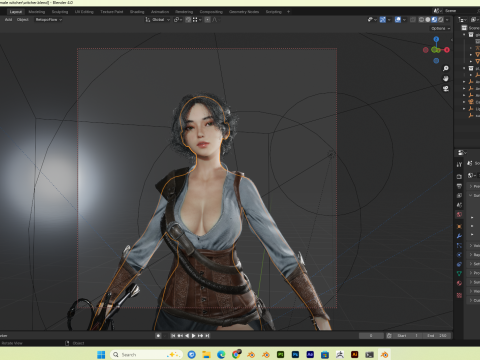Switch to the Texture Paint workspace tab
This screenshot has height=360, width=480.
coord(112,12)
